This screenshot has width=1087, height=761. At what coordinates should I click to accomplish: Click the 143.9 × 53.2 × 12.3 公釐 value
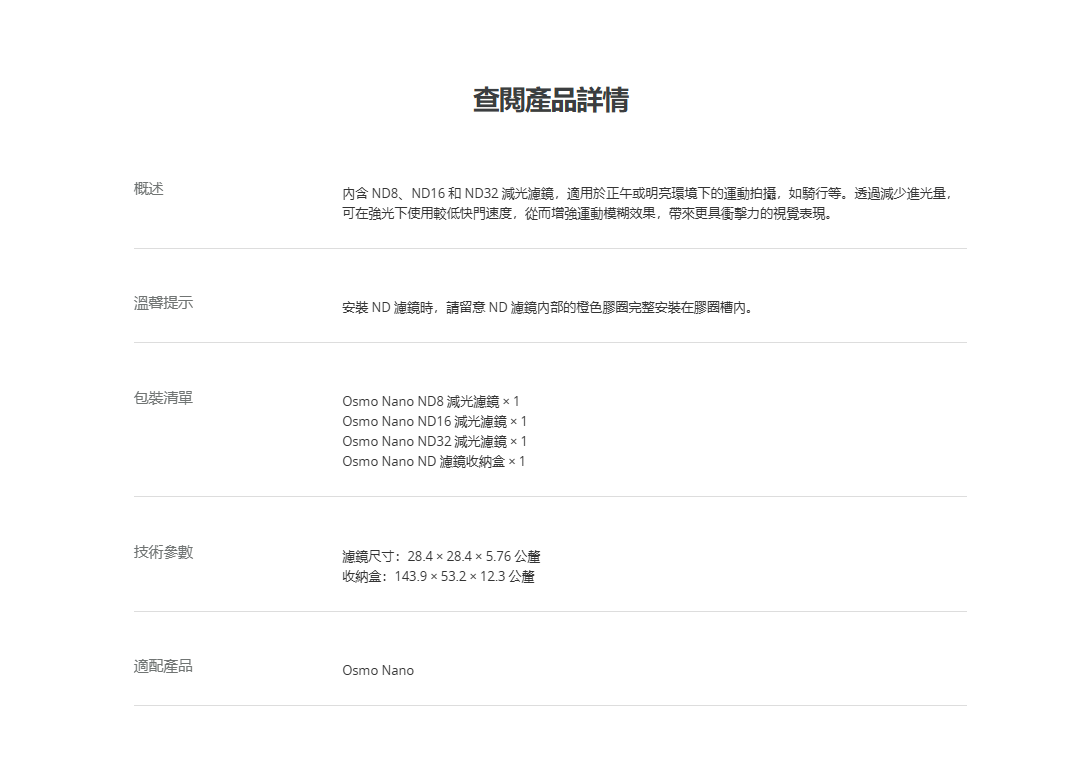(465, 577)
